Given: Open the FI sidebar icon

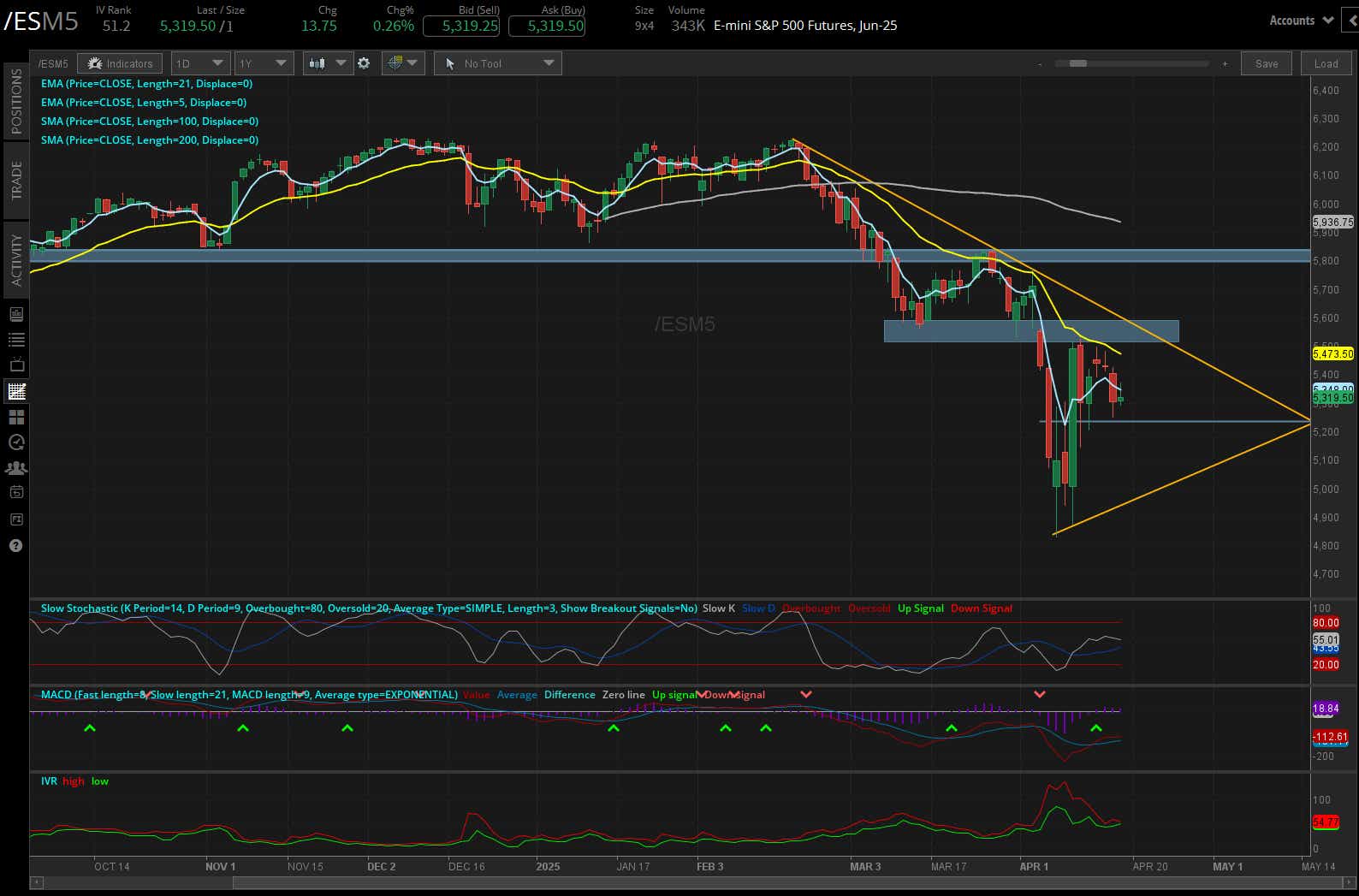Looking at the screenshot, I should (x=15, y=519).
